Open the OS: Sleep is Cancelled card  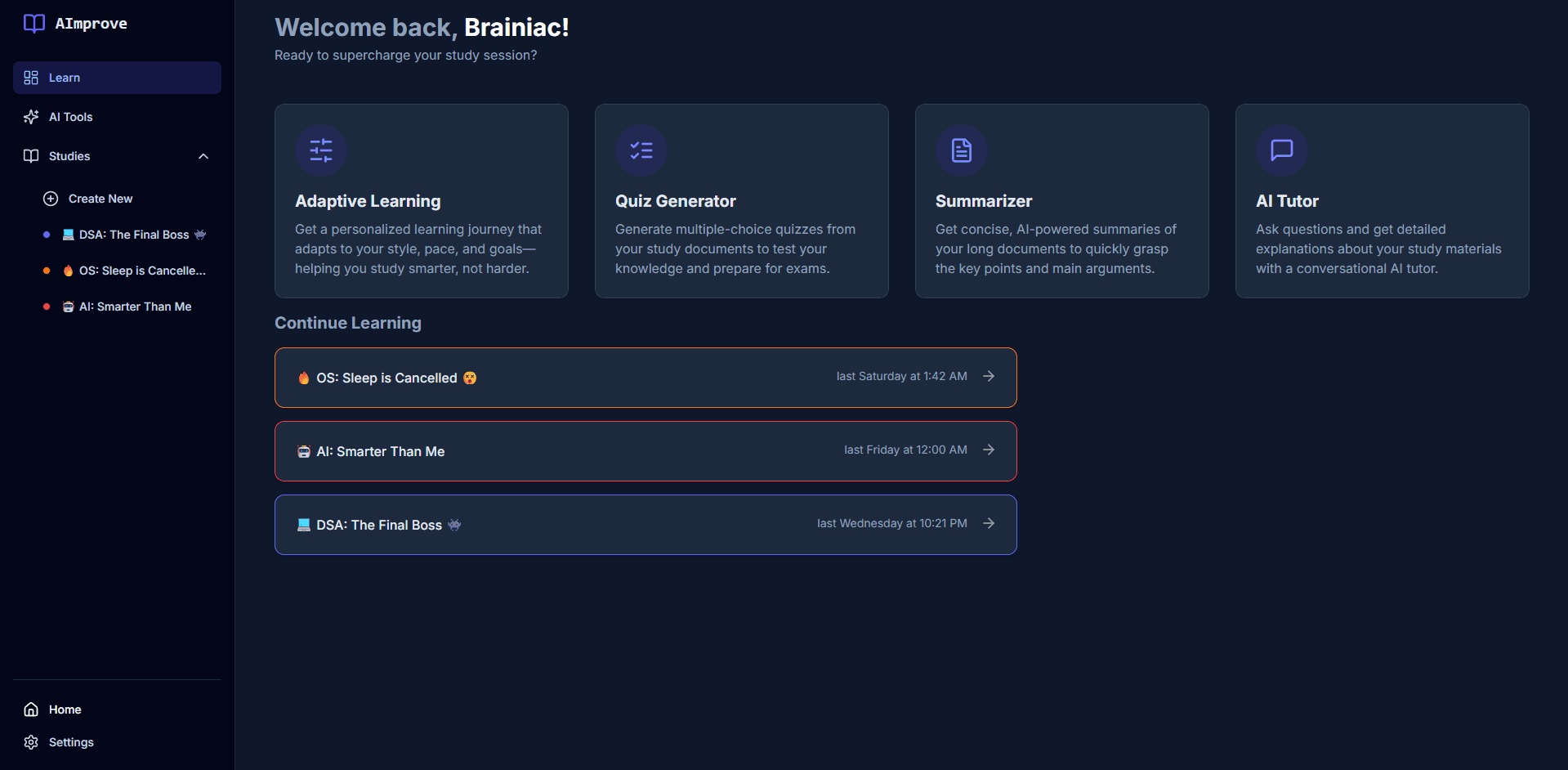pyautogui.click(x=645, y=377)
